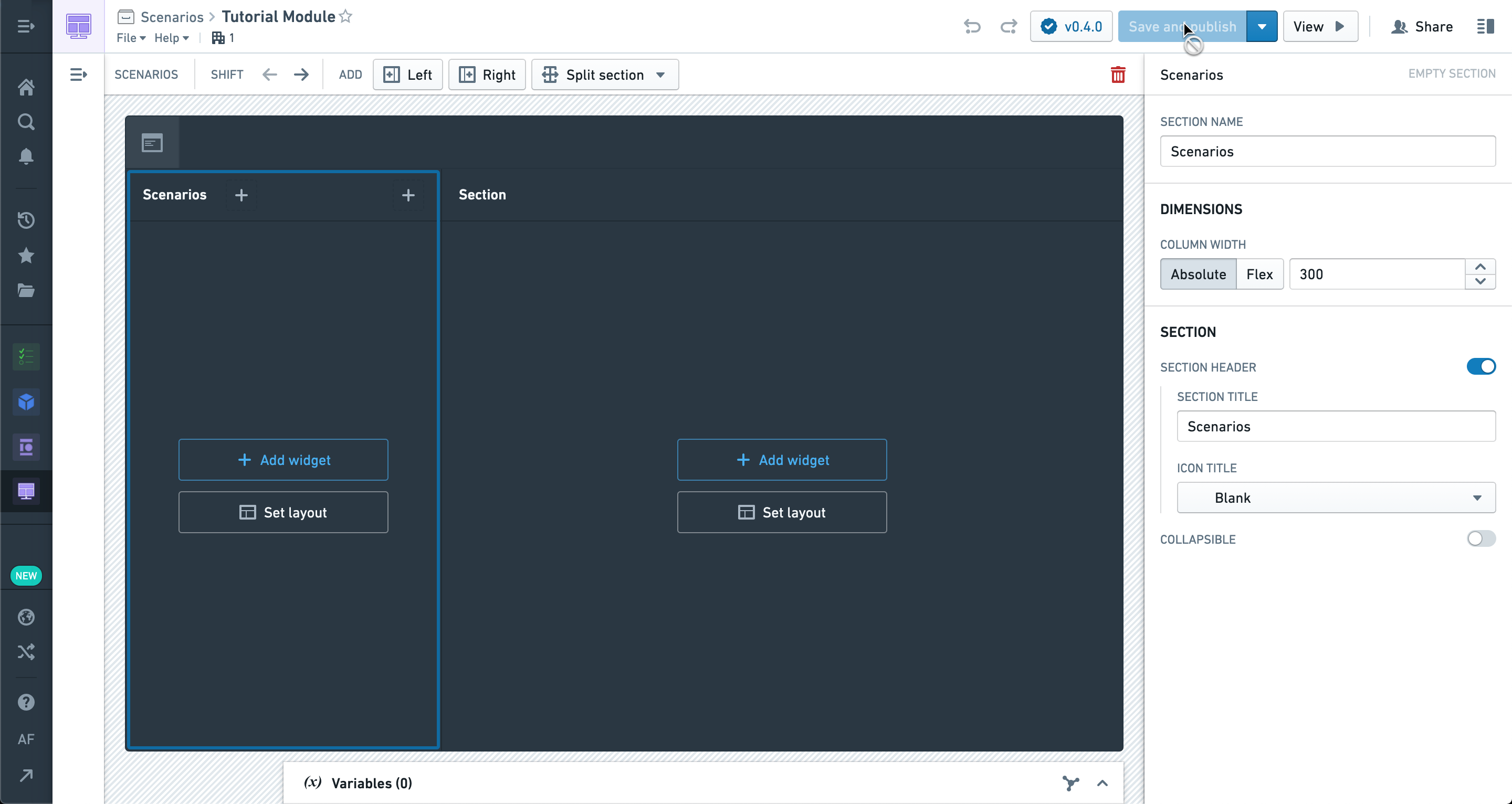Image resolution: width=1512 pixels, height=804 pixels.
Task: Open the blue cube app icon
Action: (26, 402)
